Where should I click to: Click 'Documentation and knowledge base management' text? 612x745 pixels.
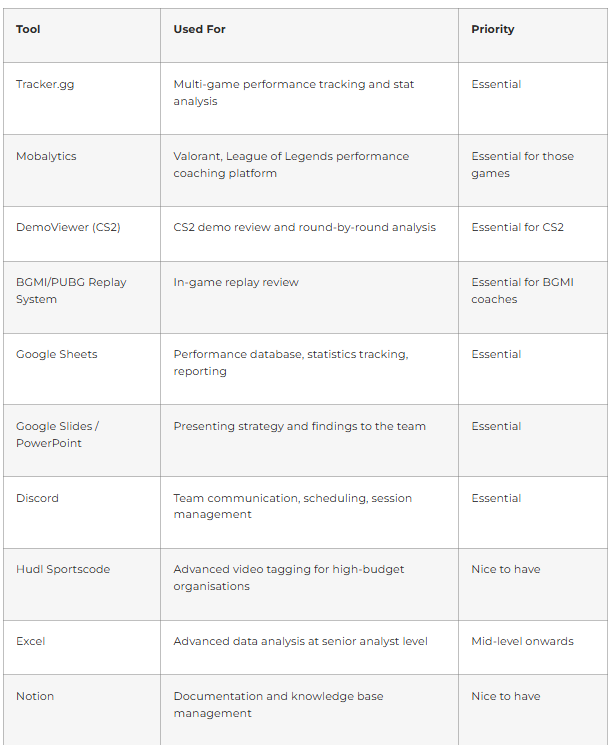278,705
